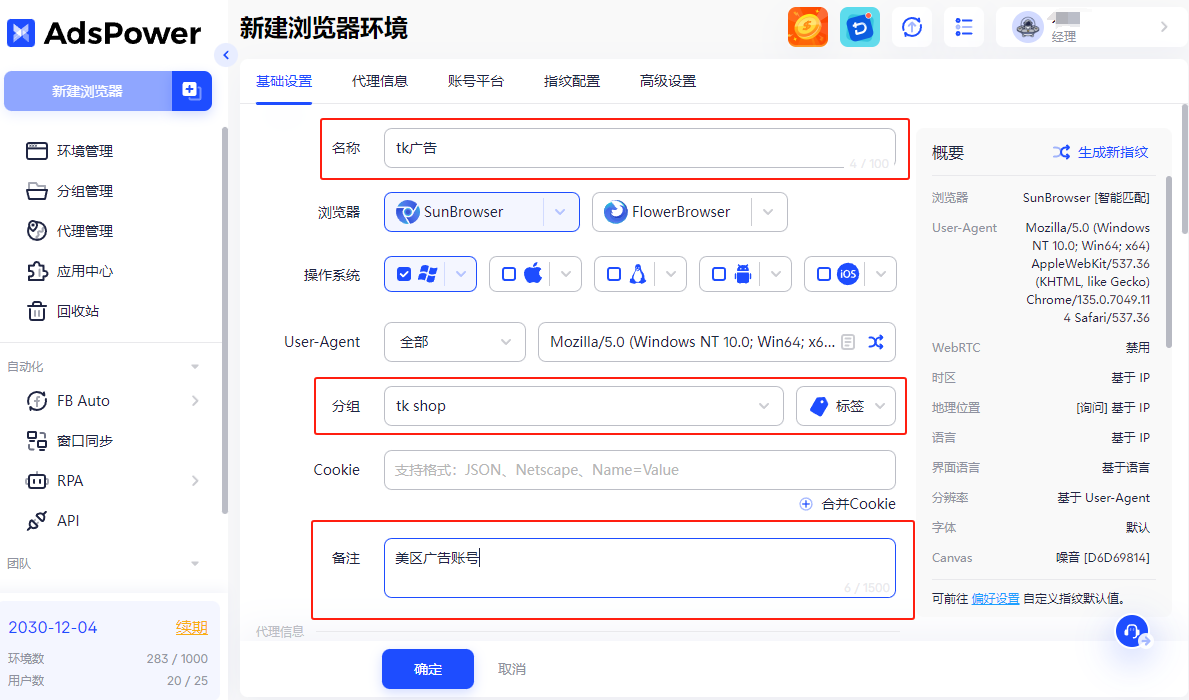The width and height of the screenshot is (1189, 700).
Task: Uncheck the Windows operating system checkbox
Action: pyautogui.click(x=404, y=274)
